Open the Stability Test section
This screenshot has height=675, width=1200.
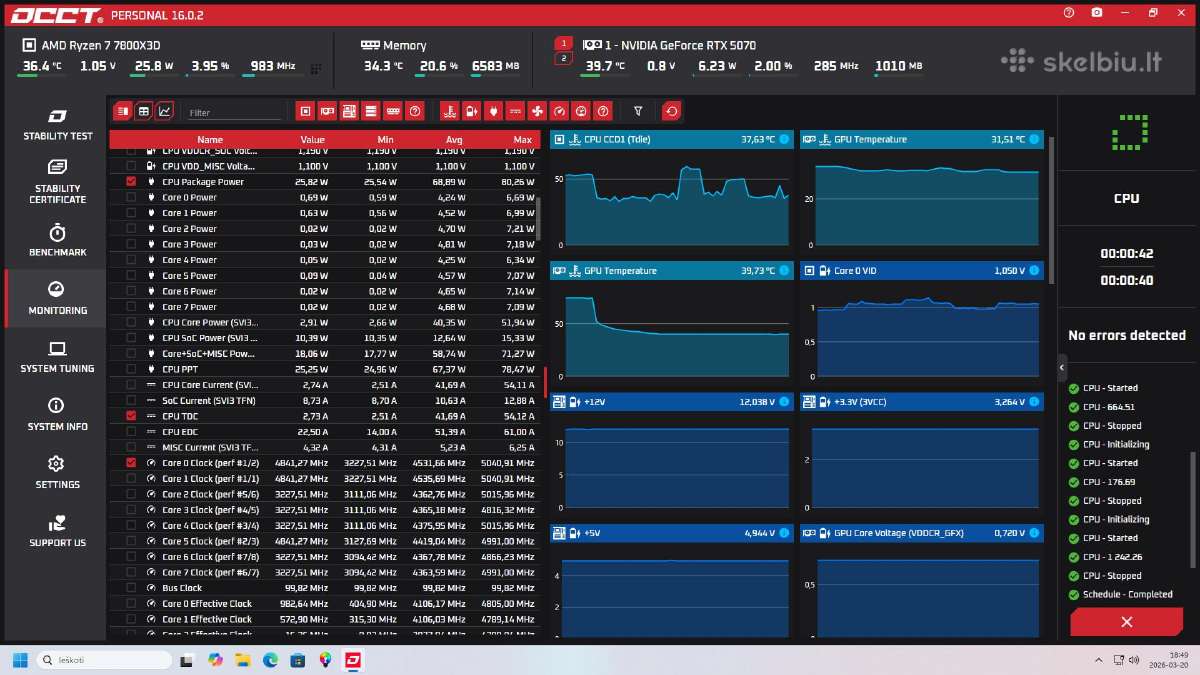pyautogui.click(x=57, y=125)
